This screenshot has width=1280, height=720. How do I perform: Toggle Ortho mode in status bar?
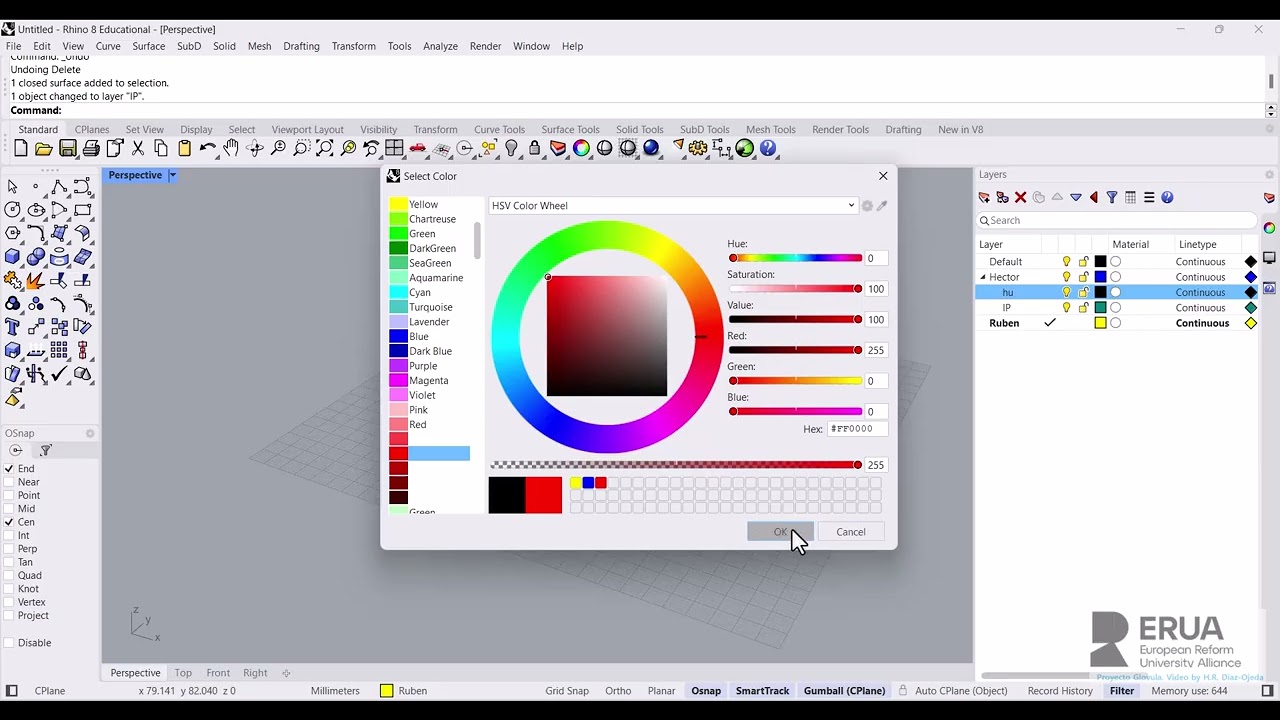coord(618,691)
